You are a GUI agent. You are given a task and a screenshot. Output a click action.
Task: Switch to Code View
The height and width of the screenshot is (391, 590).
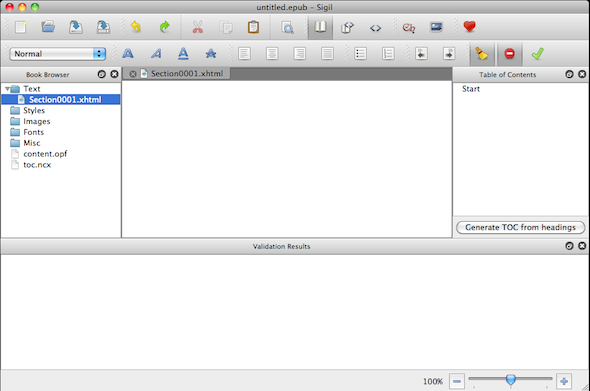pos(375,28)
